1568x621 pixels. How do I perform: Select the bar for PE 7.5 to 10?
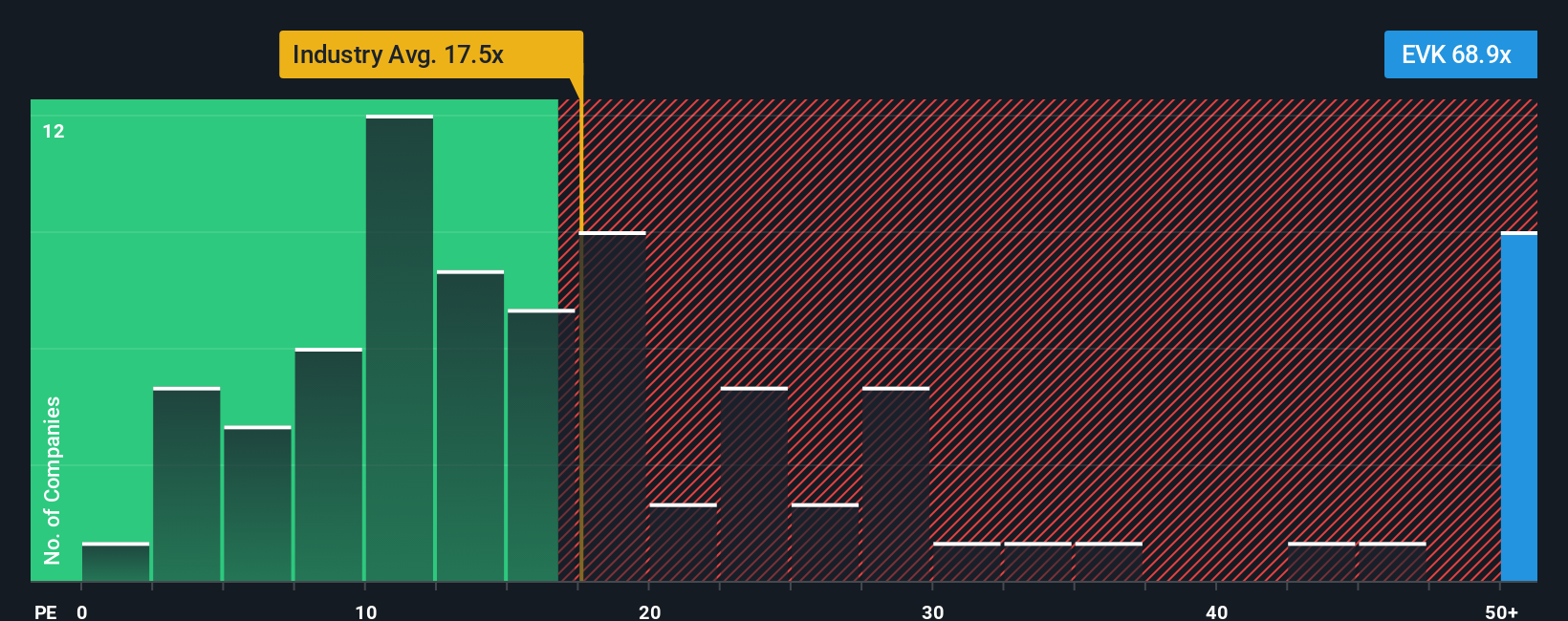pyautogui.click(x=329, y=464)
